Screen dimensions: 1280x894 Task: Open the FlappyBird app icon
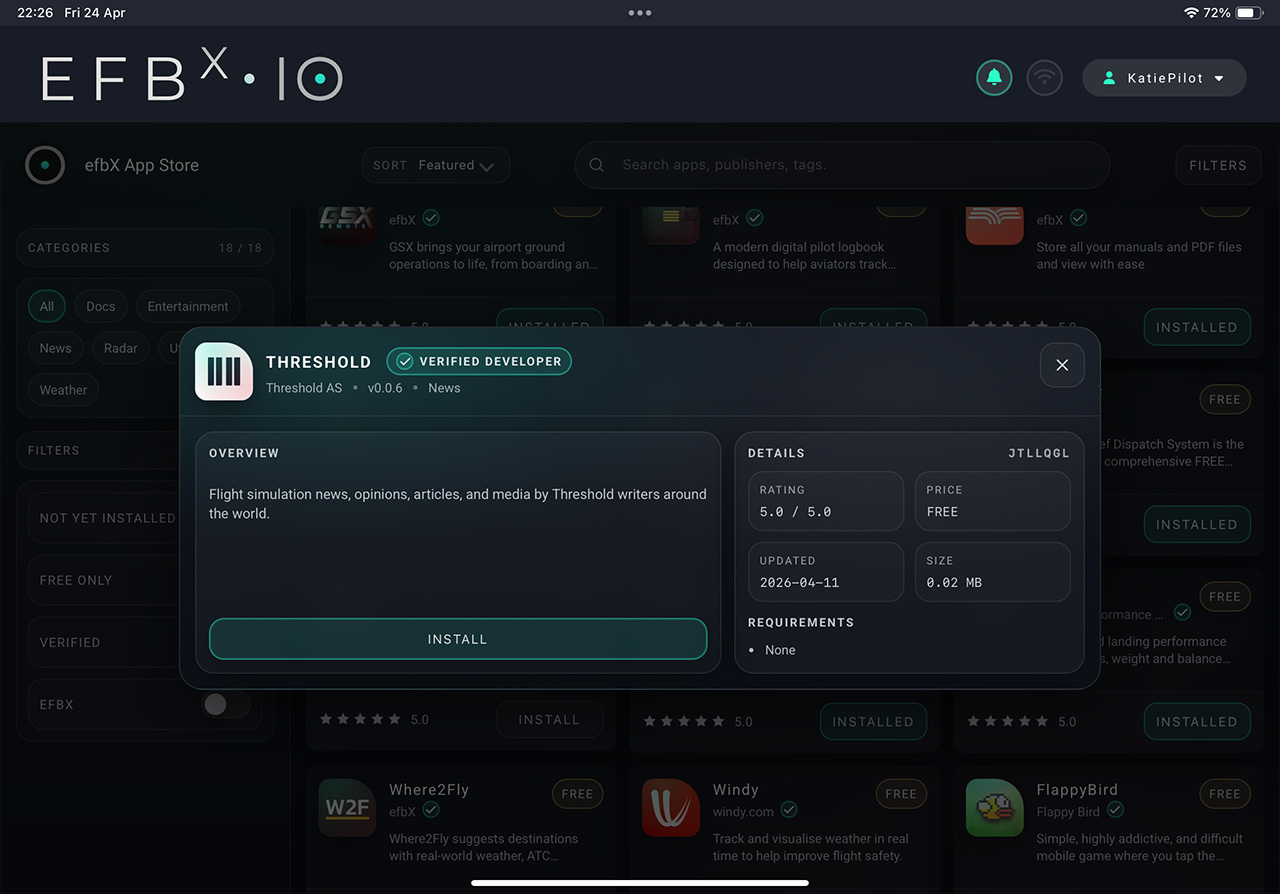coord(994,808)
